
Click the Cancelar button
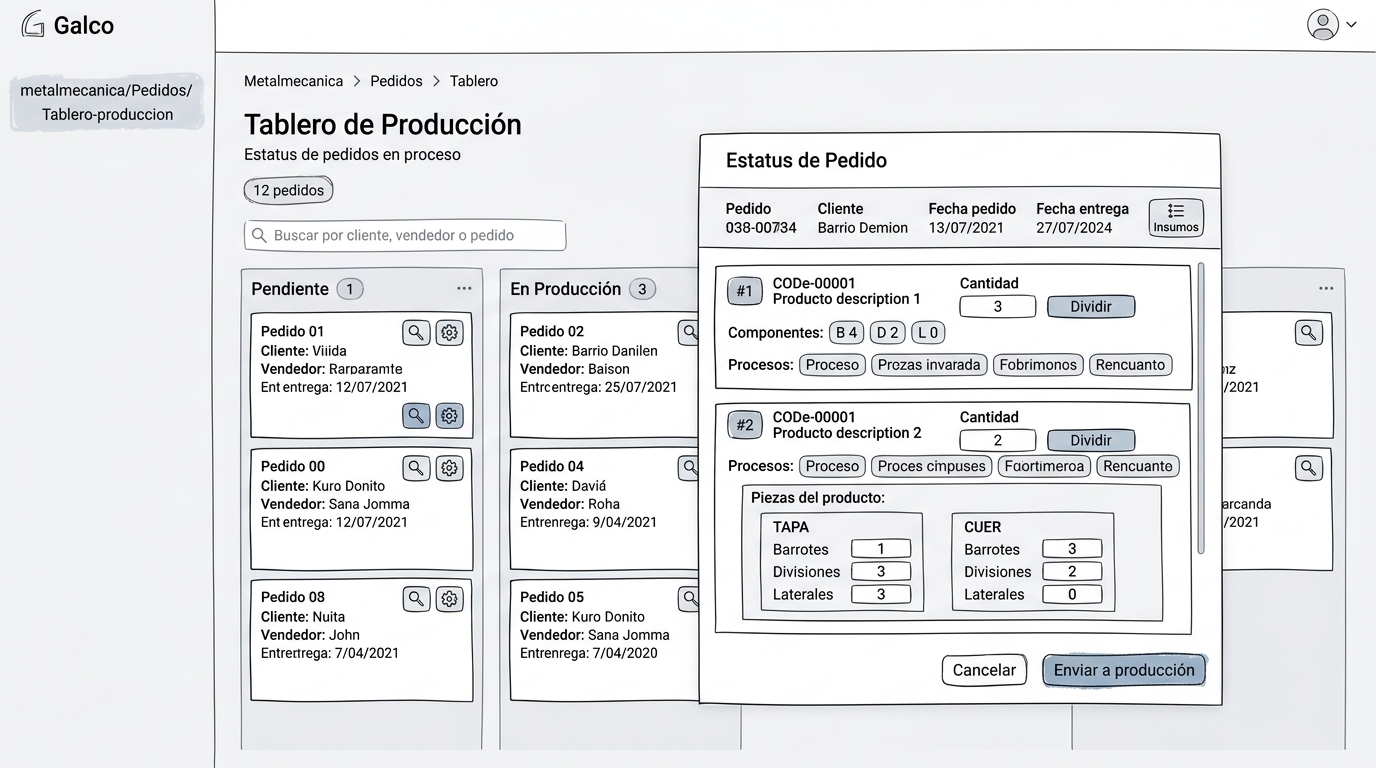point(984,670)
